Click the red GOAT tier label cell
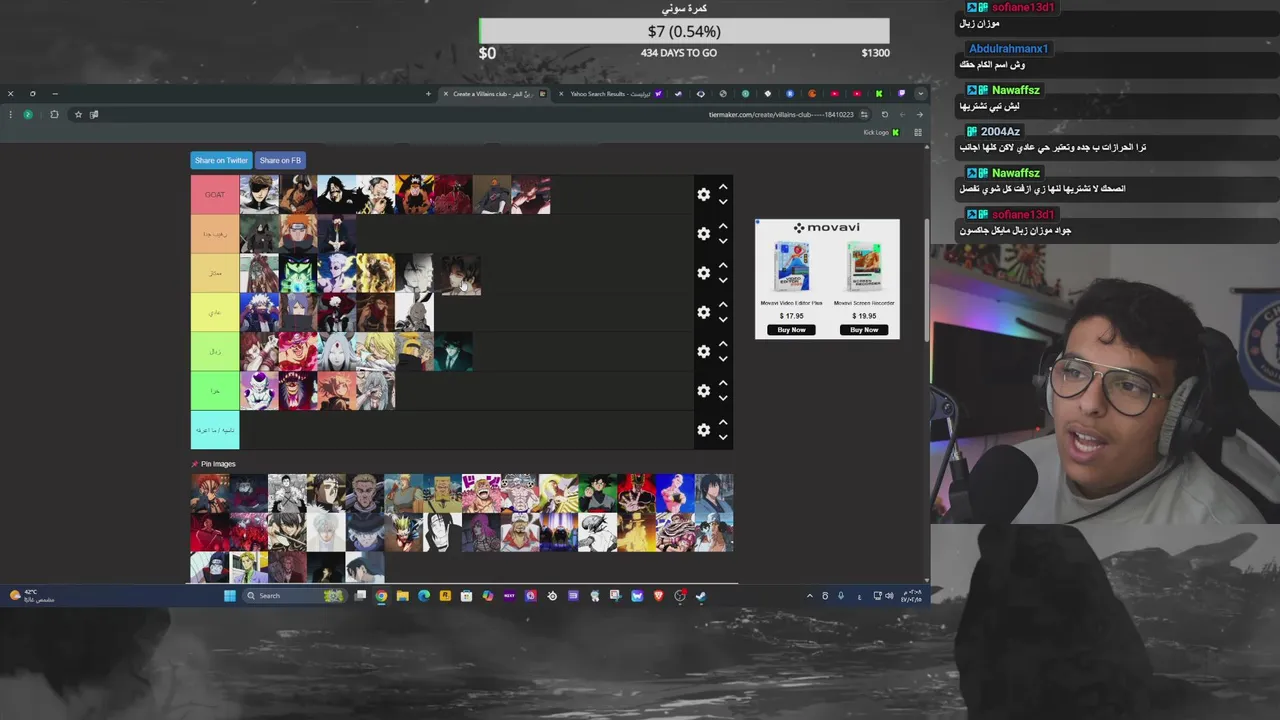Image resolution: width=1280 pixels, height=720 pixels. tap(215, 195)
